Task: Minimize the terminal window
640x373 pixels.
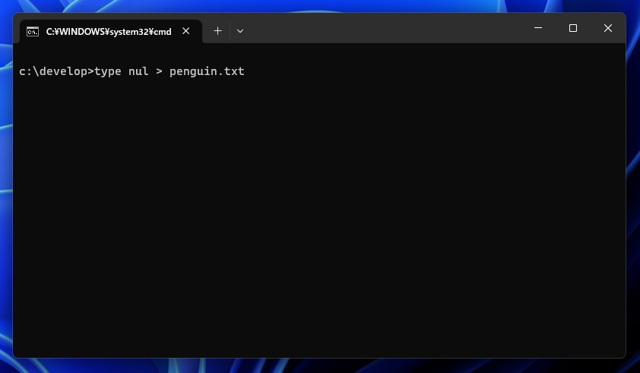Action: coord(538,28)
